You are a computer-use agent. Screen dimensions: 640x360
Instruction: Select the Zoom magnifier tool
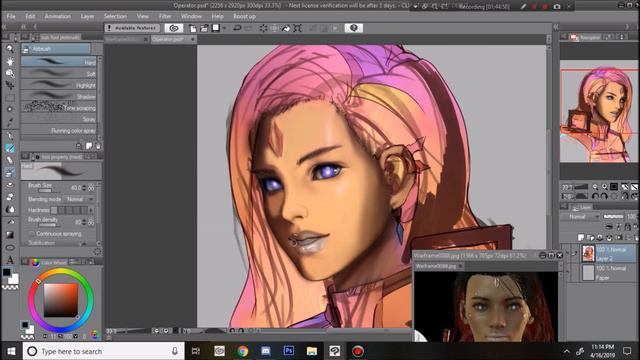(10, 49)
